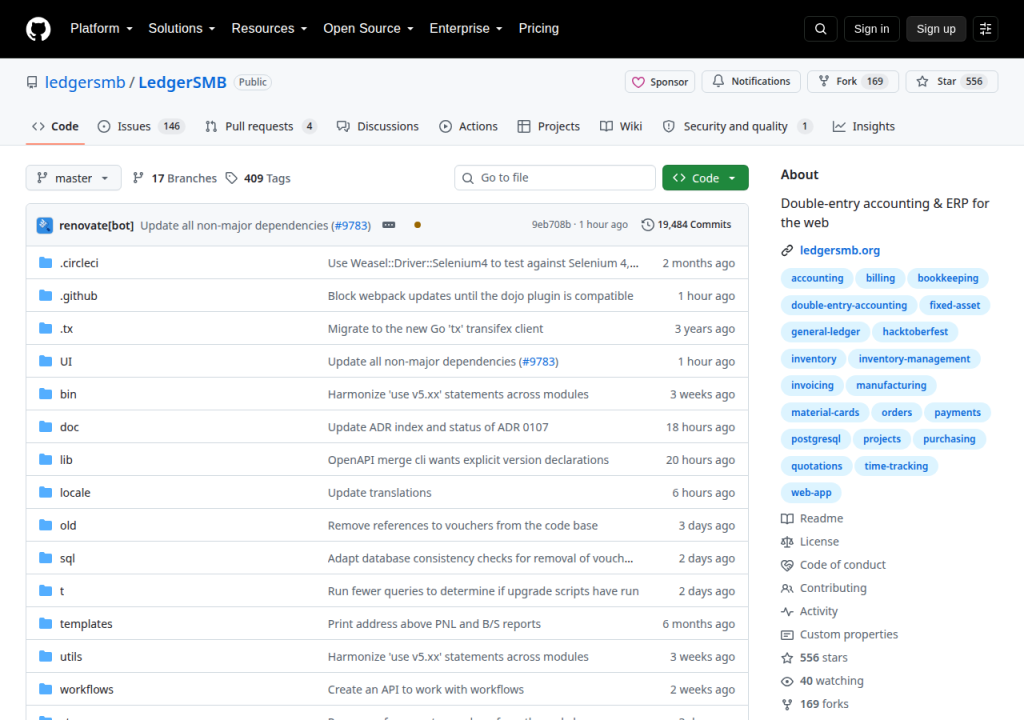1024x720 pixels.
Task: Open the workflows folder
Action: pos(87,689)
